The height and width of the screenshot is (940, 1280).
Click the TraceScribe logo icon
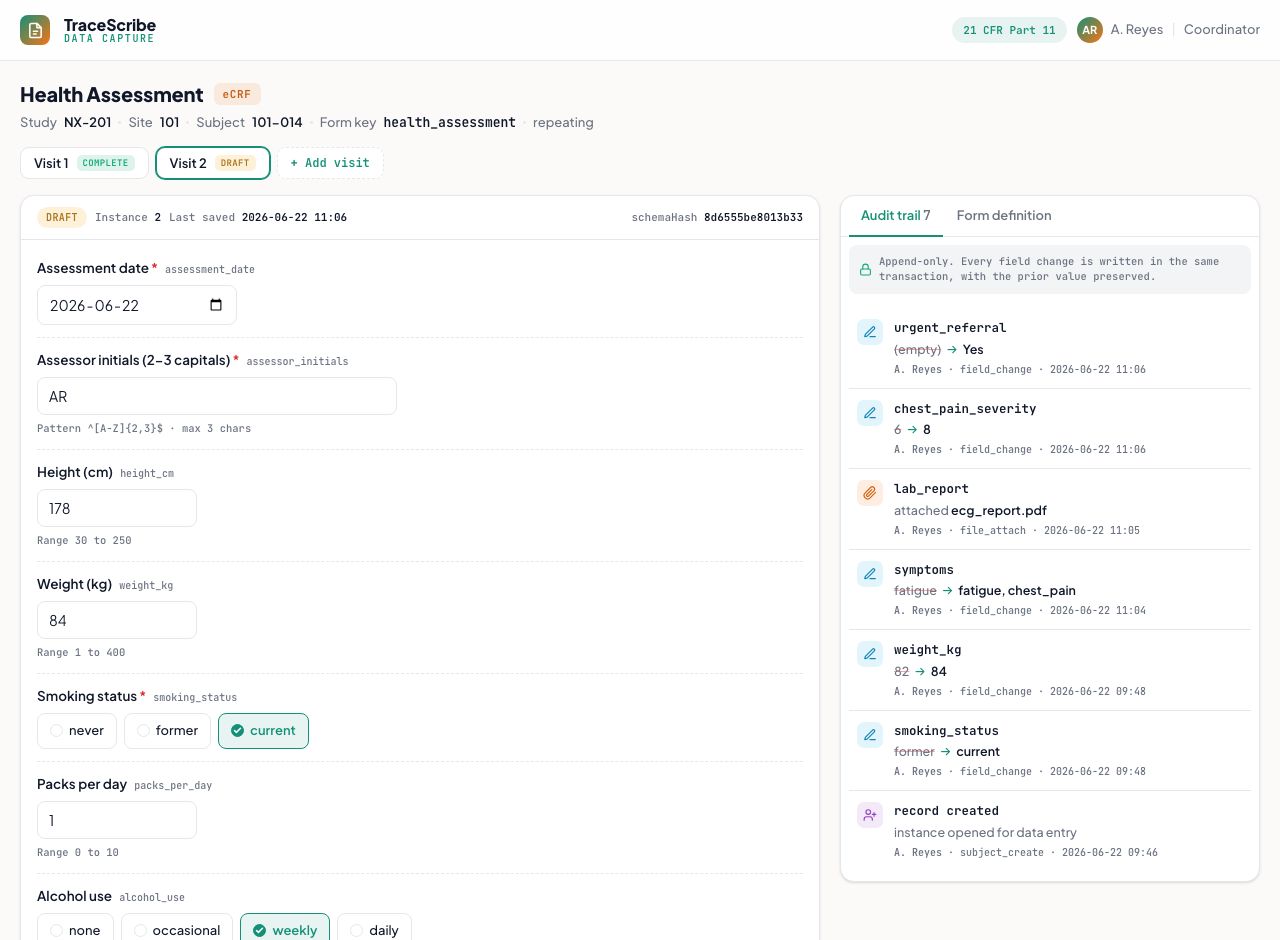pos(35,30)
